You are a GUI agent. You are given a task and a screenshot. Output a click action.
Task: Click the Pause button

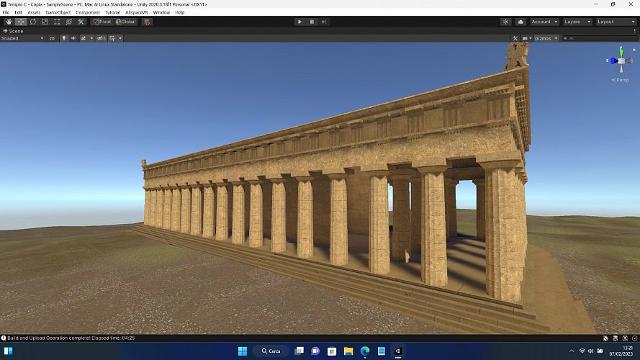pyautogui.click(x=312, y=22)
